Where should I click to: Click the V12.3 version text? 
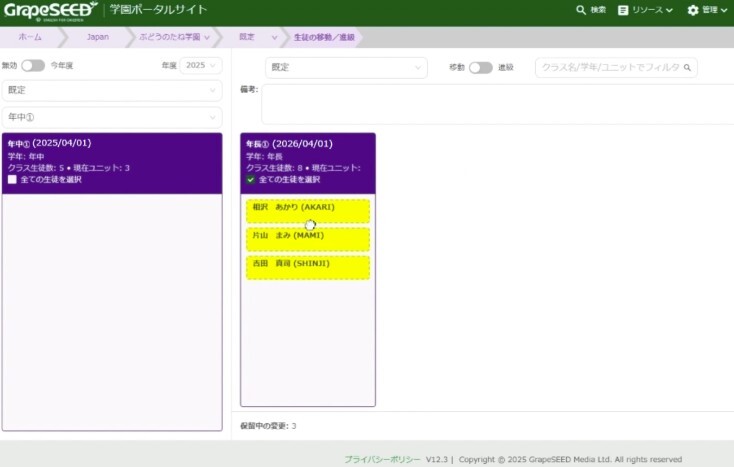436,460
